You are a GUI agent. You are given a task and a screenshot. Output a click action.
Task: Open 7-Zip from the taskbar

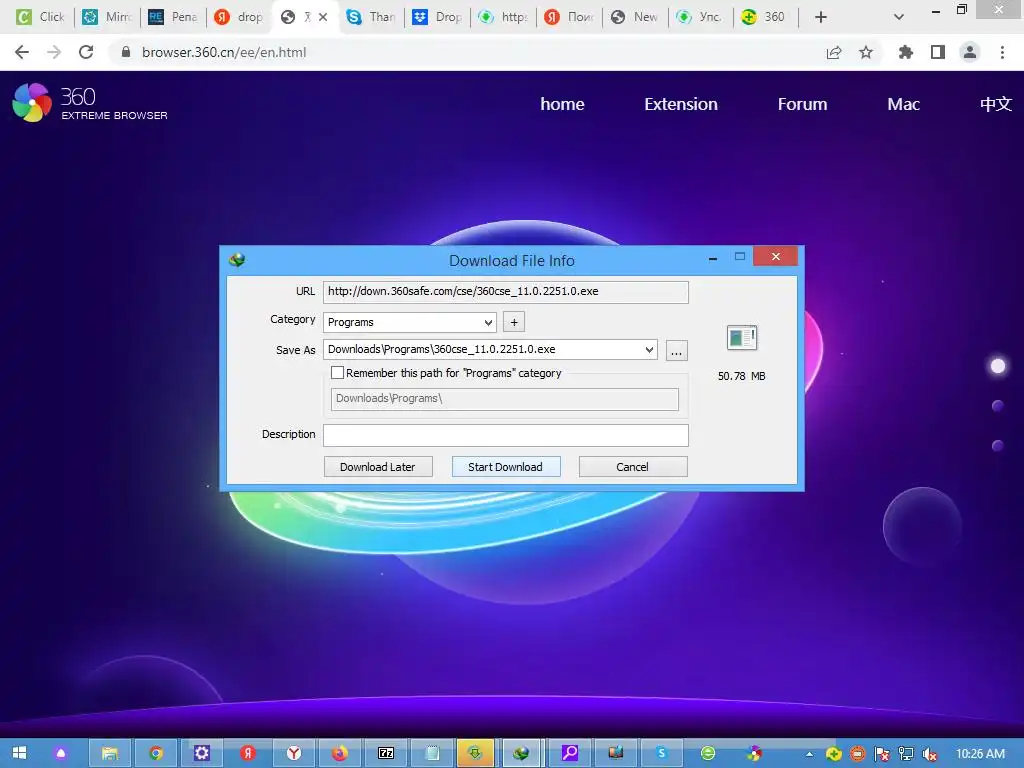(x=386, y=753)
